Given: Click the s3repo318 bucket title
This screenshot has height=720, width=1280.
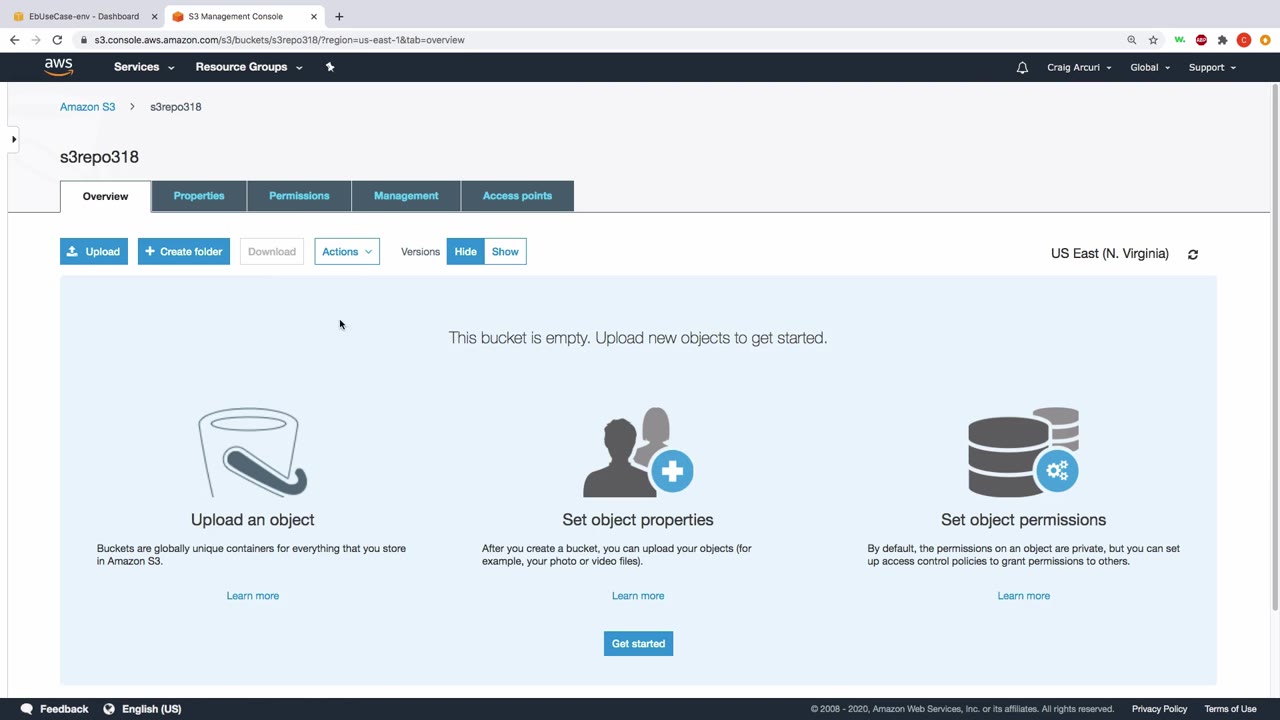Looking at the screenshot, I should click(x=99, y=157).
